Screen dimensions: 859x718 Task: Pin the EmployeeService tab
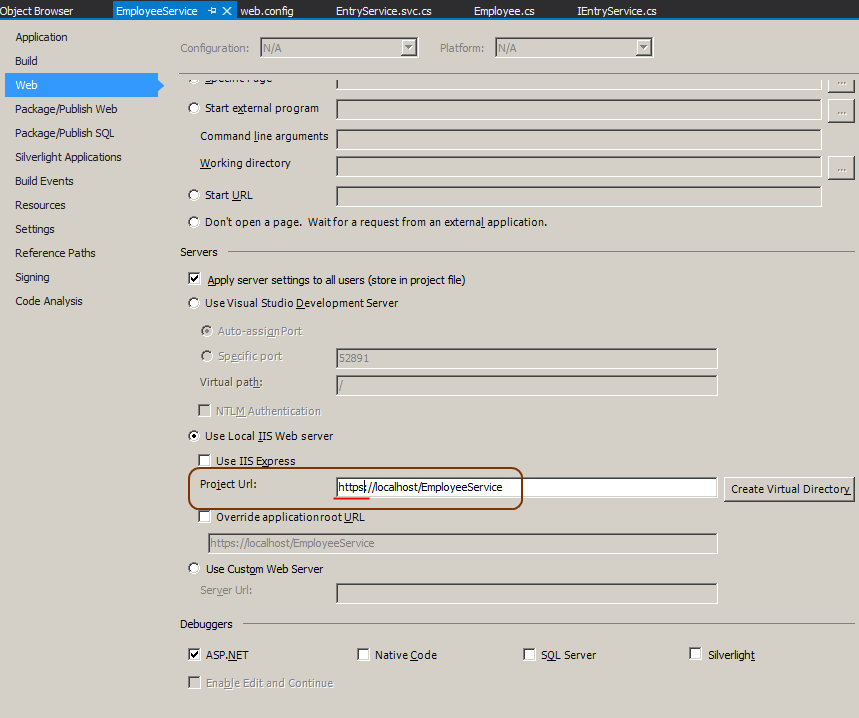[213, 11]
